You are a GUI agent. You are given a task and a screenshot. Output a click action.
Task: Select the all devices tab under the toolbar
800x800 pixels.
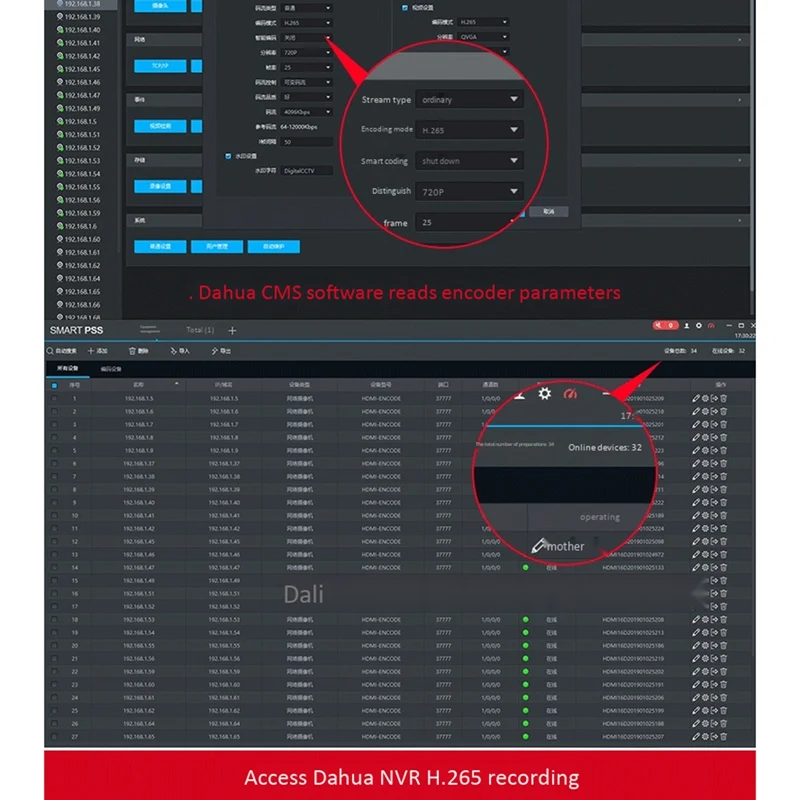click(x=67, y=368)
